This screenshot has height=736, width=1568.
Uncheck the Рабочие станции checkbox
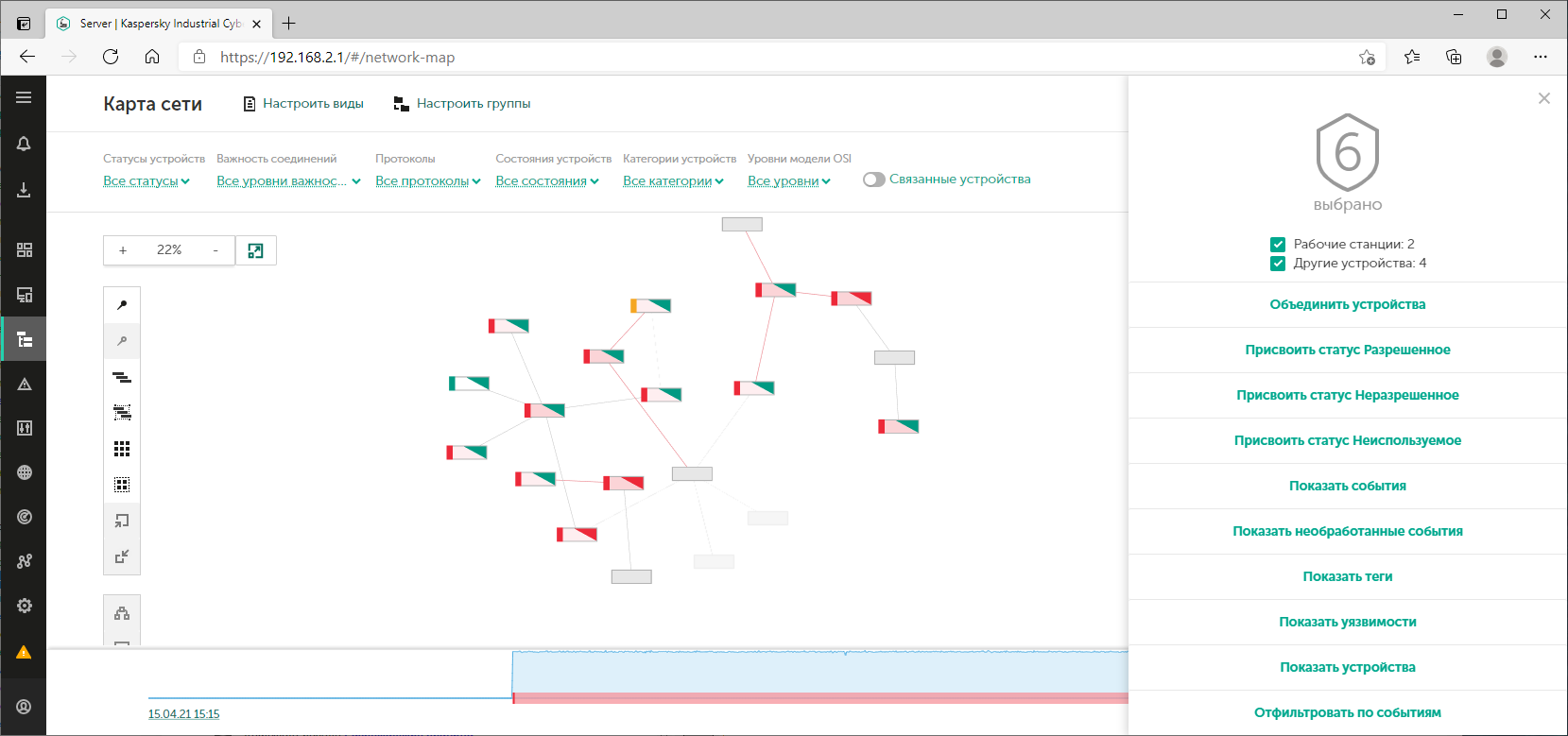1278,244
